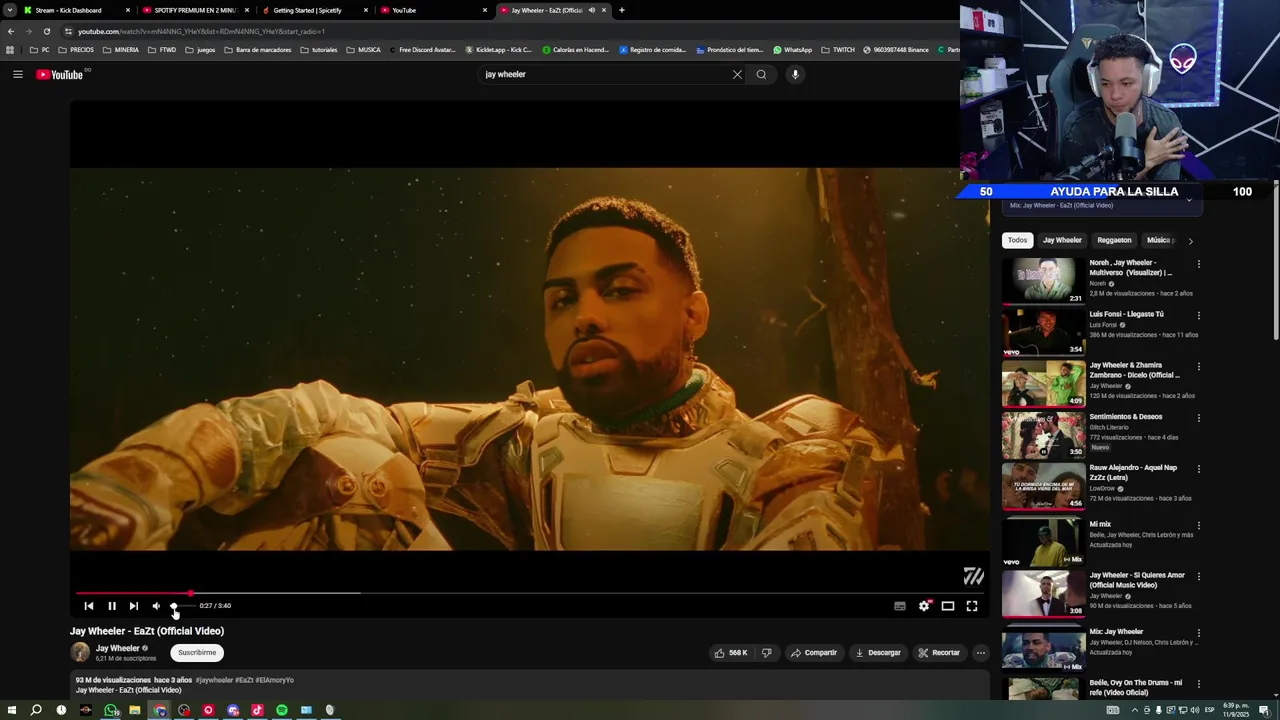Select the Todos filter chip
The image size is (1280, 720).
tap(1017, 240)
